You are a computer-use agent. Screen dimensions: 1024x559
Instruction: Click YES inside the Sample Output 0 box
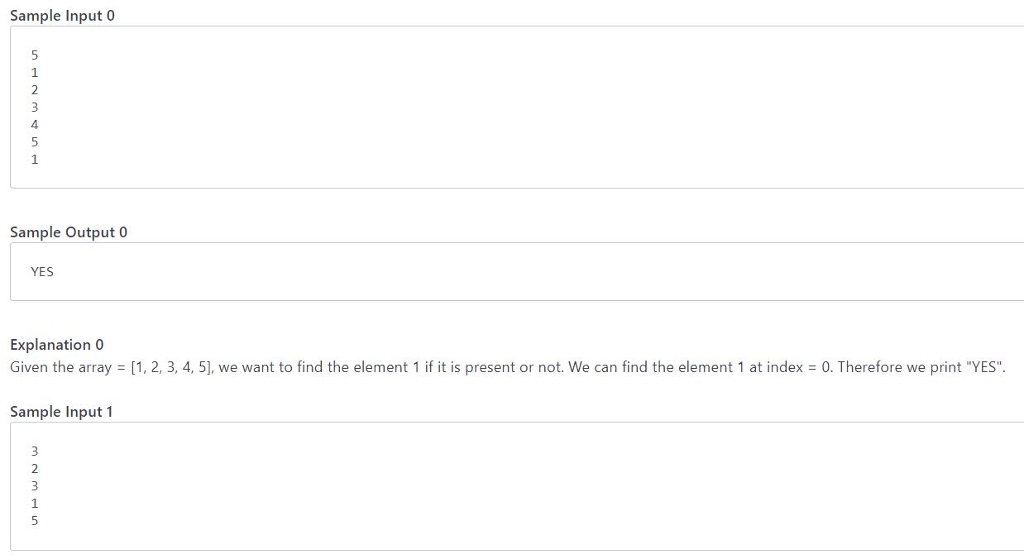pos(42,272)
